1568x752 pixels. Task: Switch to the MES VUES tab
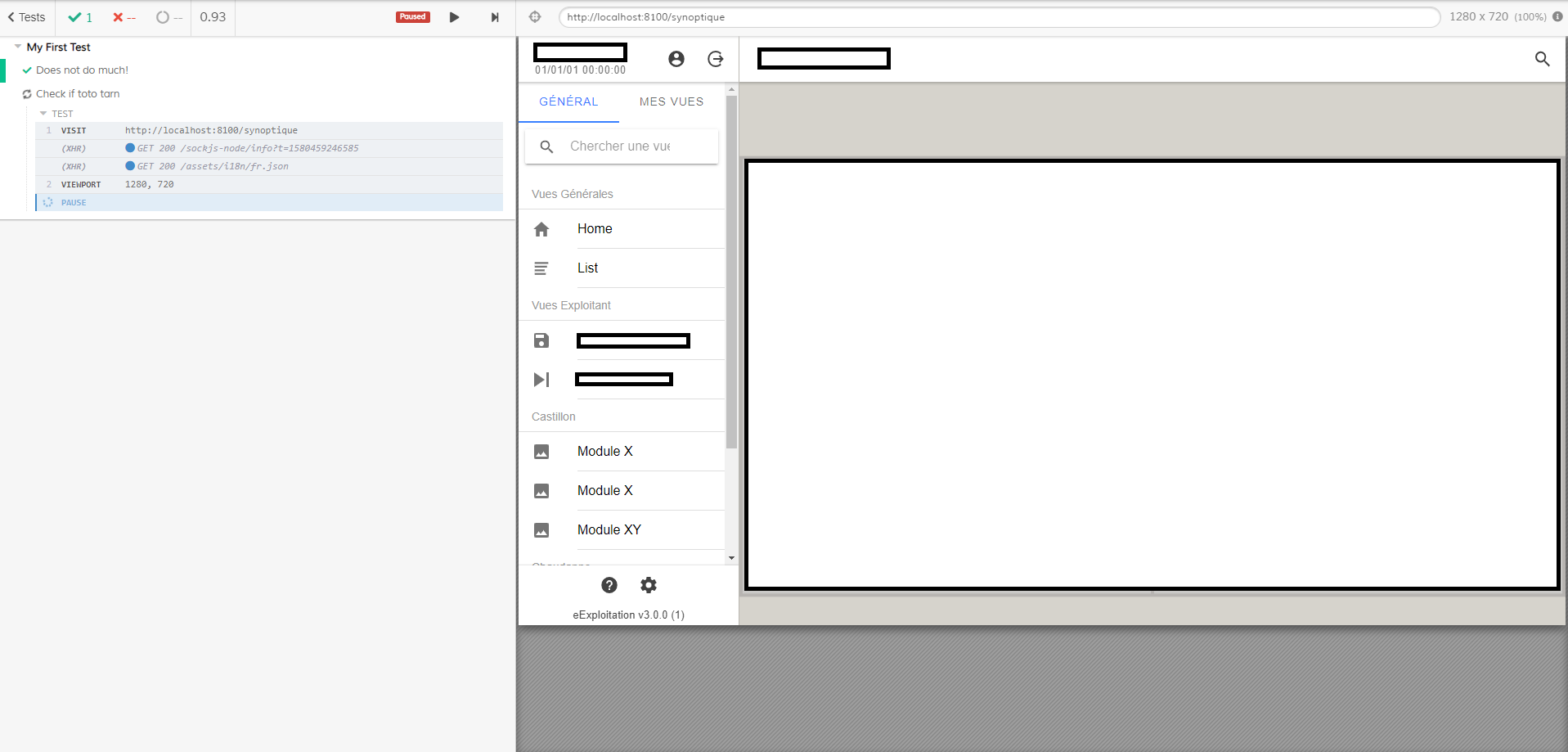point(672,101)
